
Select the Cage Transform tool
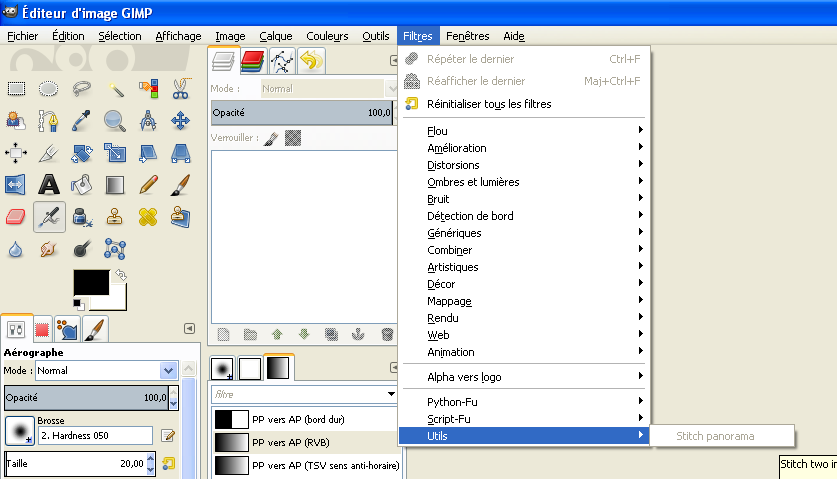pyautogui.click(x=115, y=249)
